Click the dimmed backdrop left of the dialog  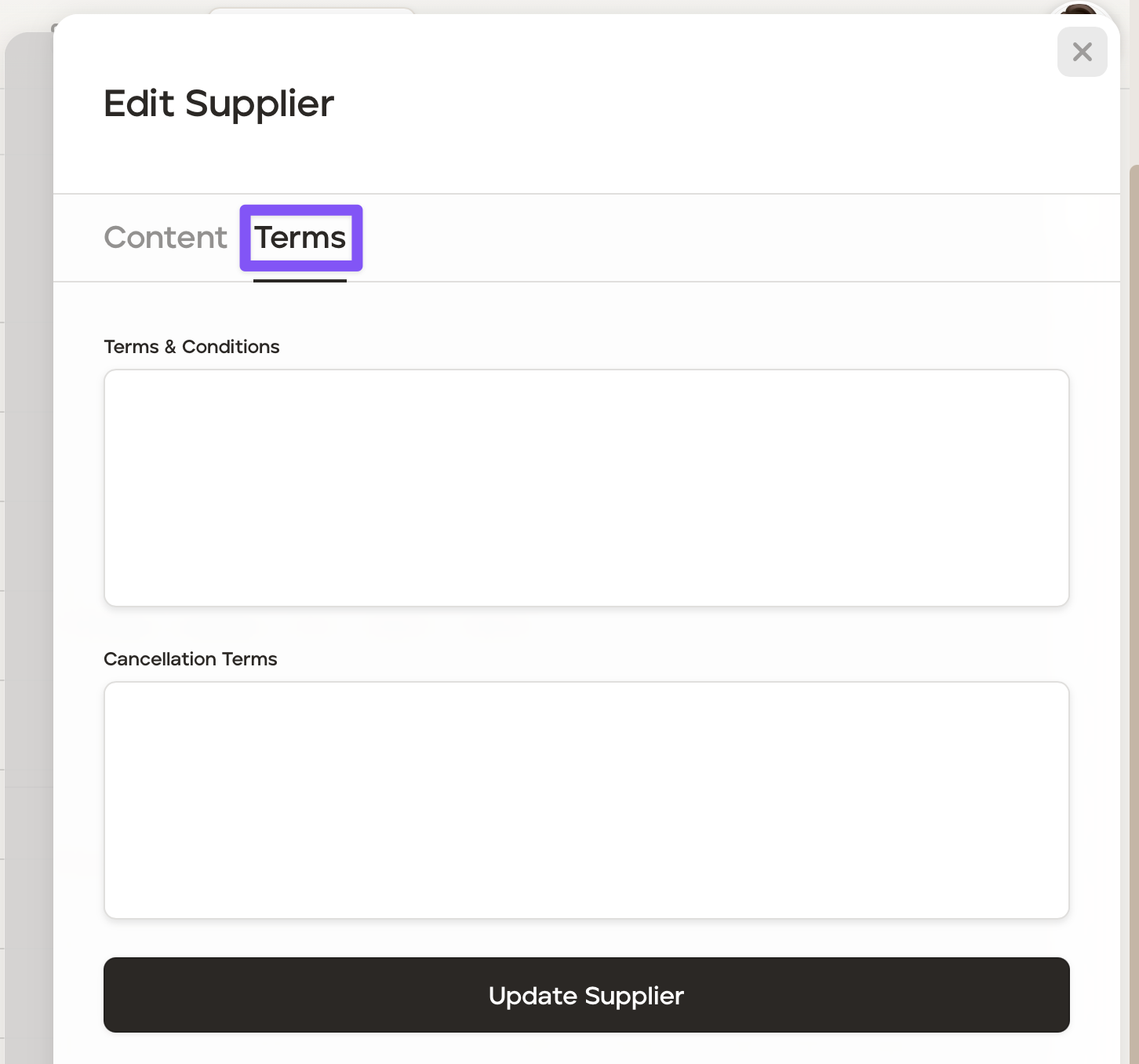[27, 549]
